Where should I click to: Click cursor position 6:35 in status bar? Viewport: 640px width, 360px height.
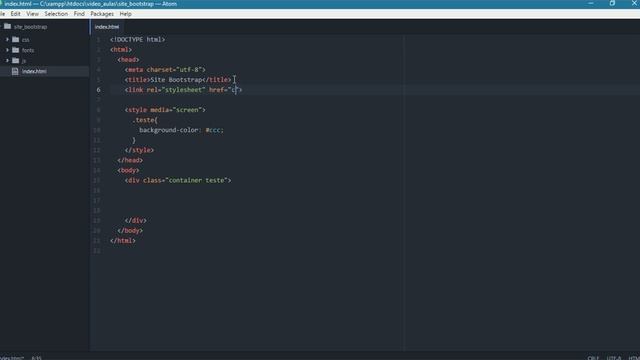(x=36, y=358)
